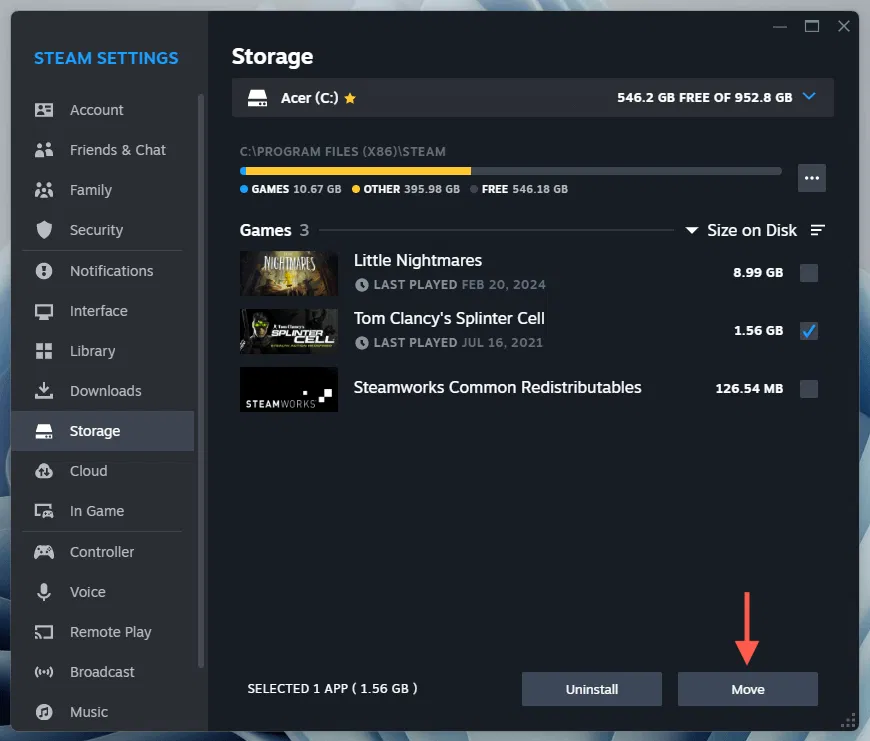This screenshot has height=741, width=870.
Task: Expand the drive selector chevron
Action: (810, 97)
